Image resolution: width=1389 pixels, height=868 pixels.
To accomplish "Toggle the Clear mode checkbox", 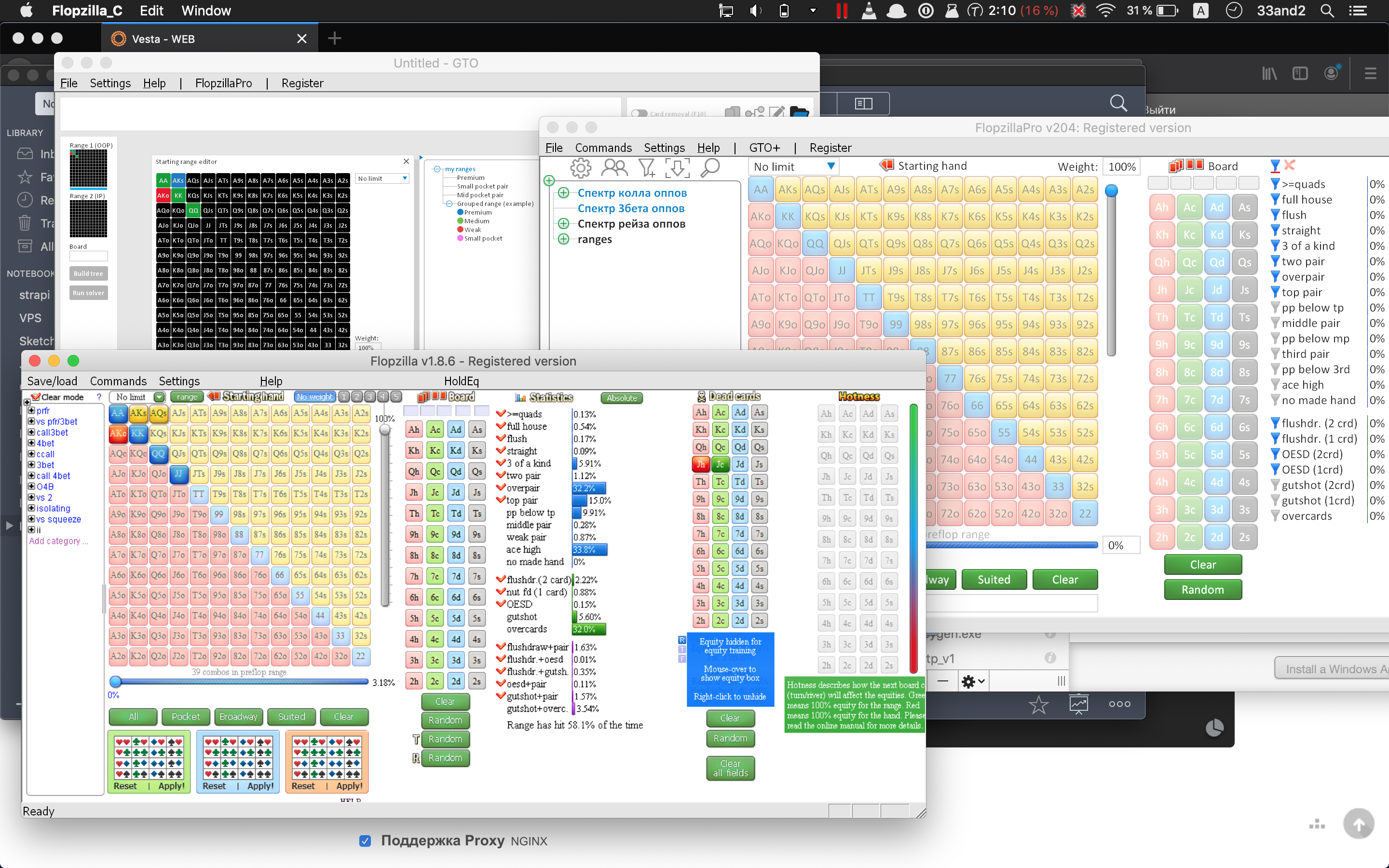I will coord(36,397).
